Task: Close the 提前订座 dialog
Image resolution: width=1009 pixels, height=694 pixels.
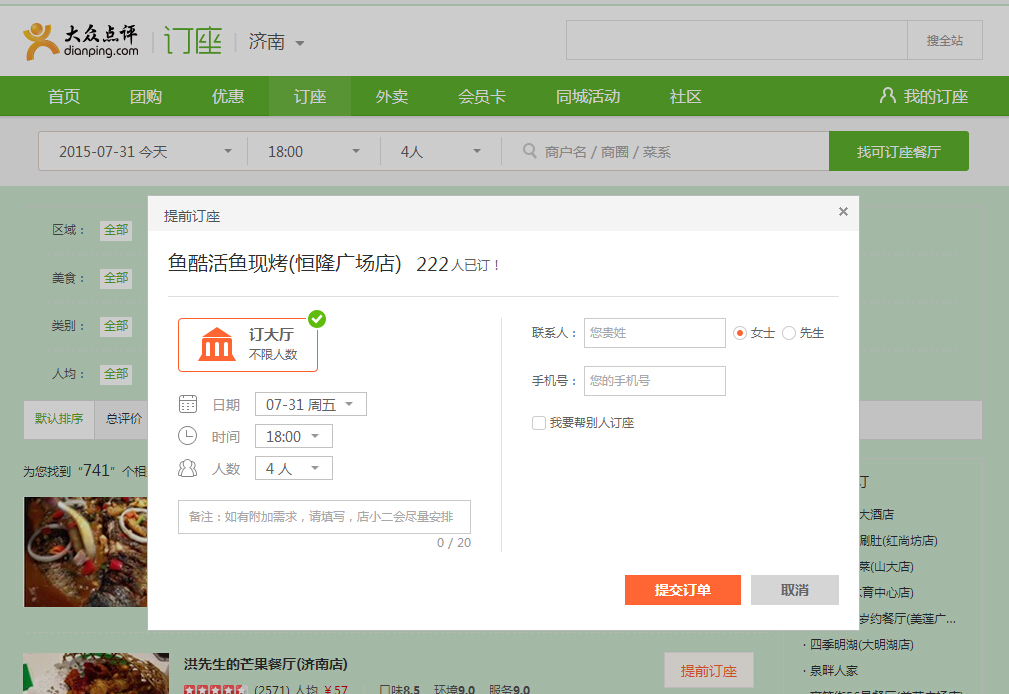Action: pyautogui.click(x=843, y=212)
